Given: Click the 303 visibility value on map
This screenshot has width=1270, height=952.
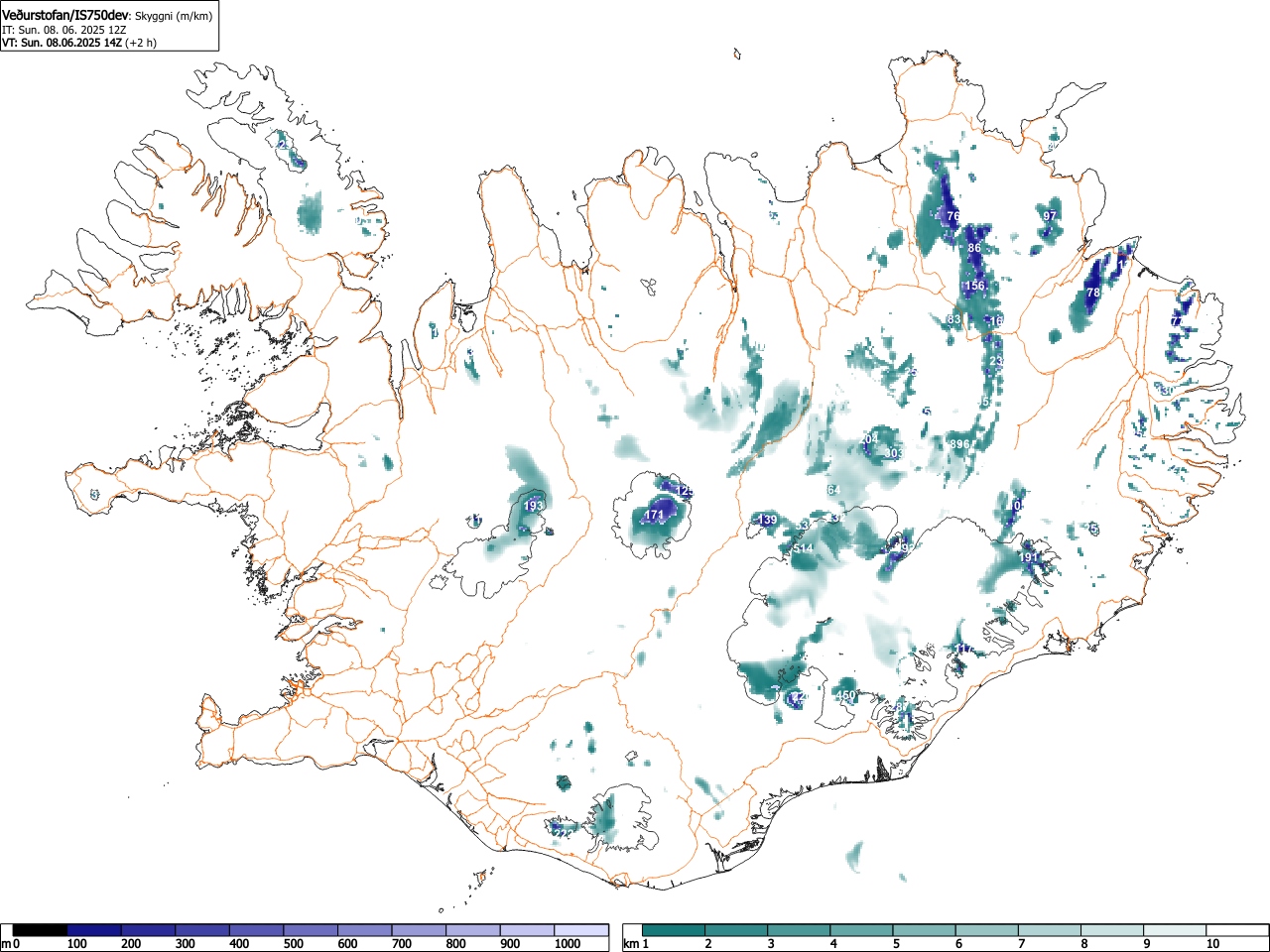Looking at the screenshot, I should click(x=893, y=452).
